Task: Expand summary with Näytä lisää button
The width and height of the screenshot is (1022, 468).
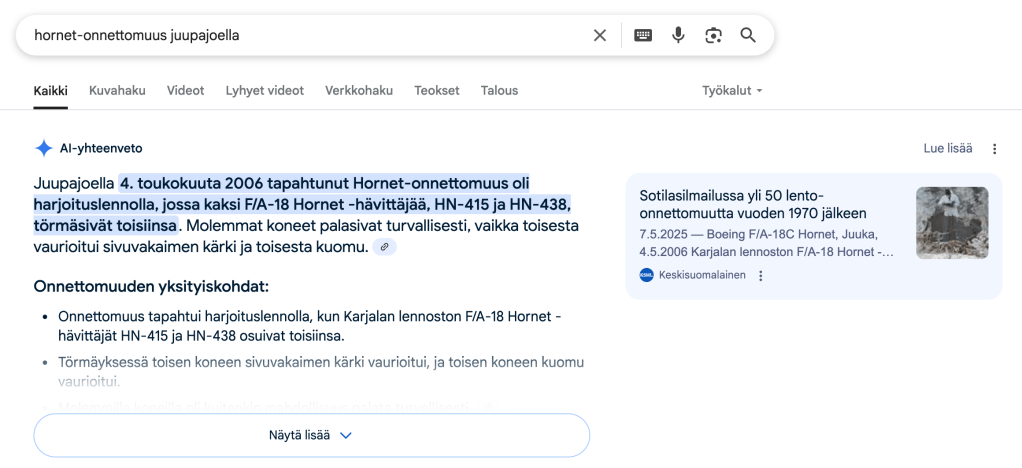Action: tap(311, 435)
